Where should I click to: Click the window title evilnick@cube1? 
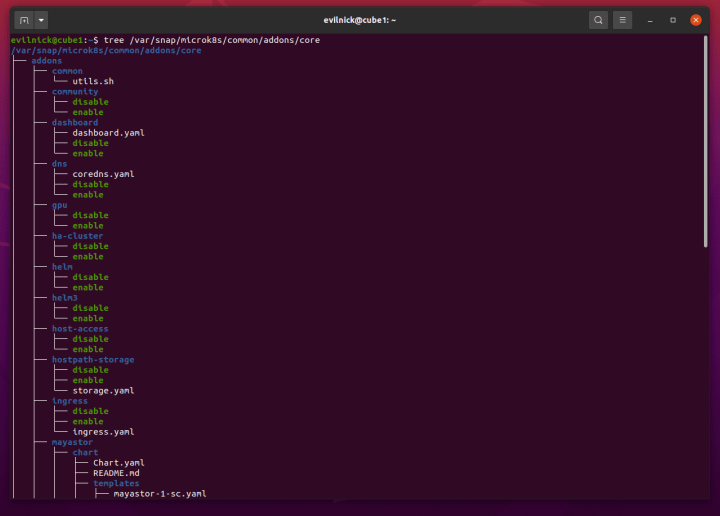(x=360, y=20)
